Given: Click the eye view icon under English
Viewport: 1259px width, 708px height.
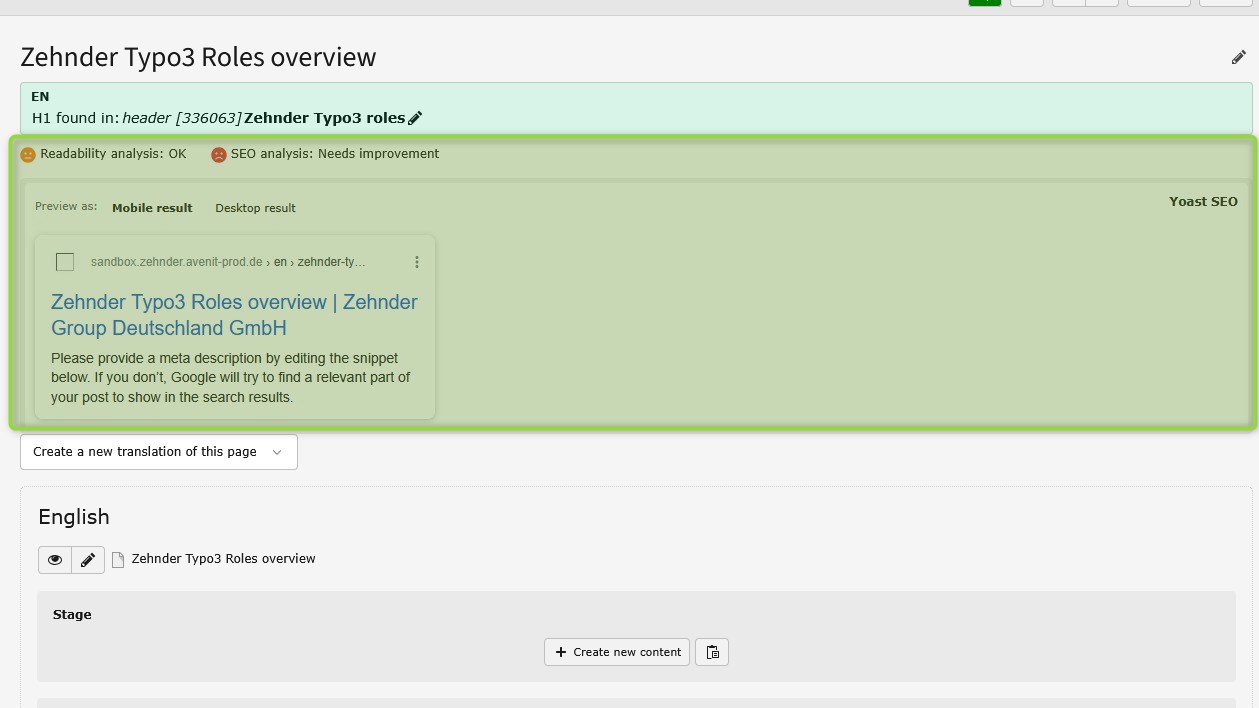Looking at the screenshot, I should coord(55,560).
